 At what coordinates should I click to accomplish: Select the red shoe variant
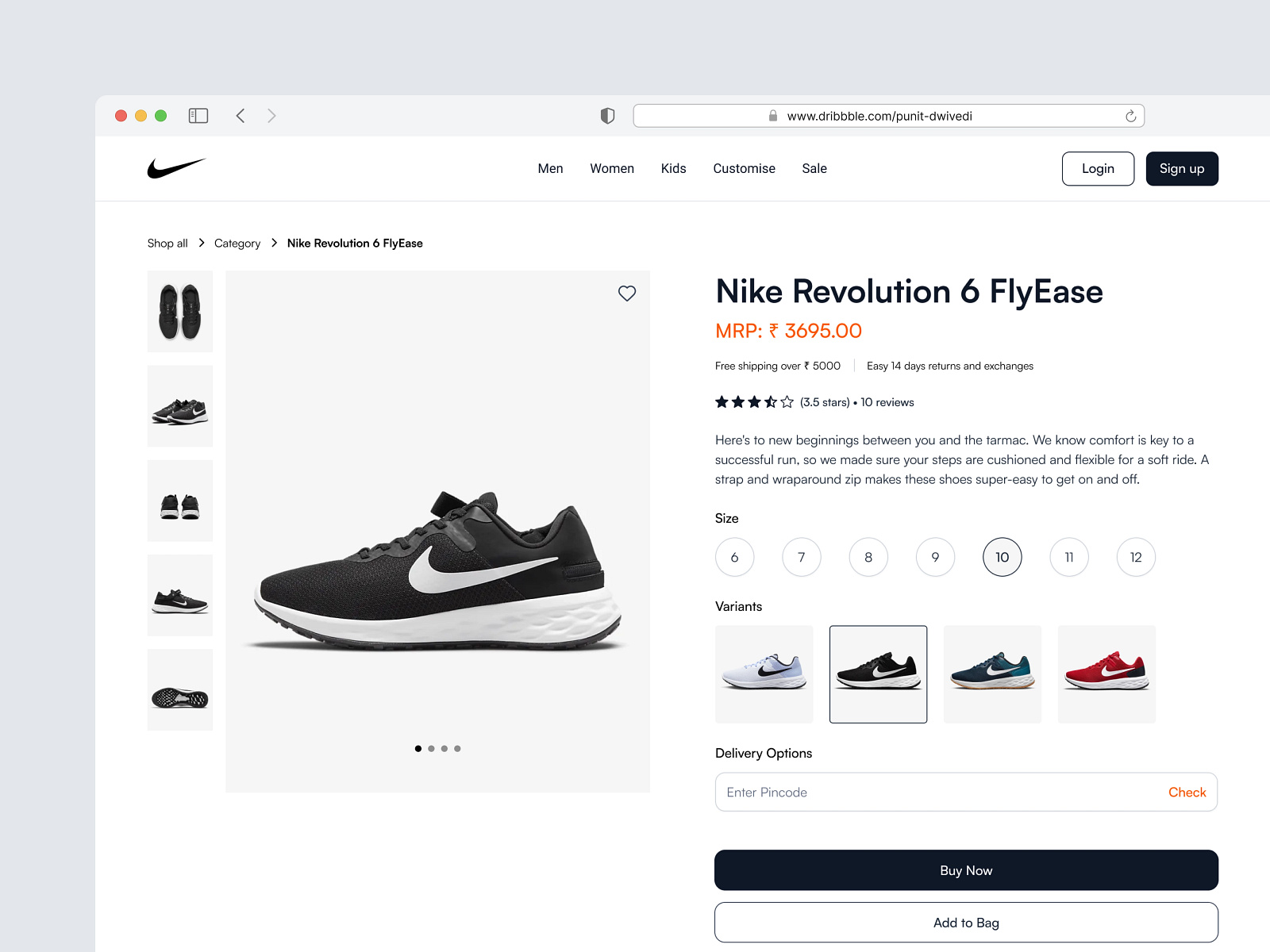(x=1106, y=674)
